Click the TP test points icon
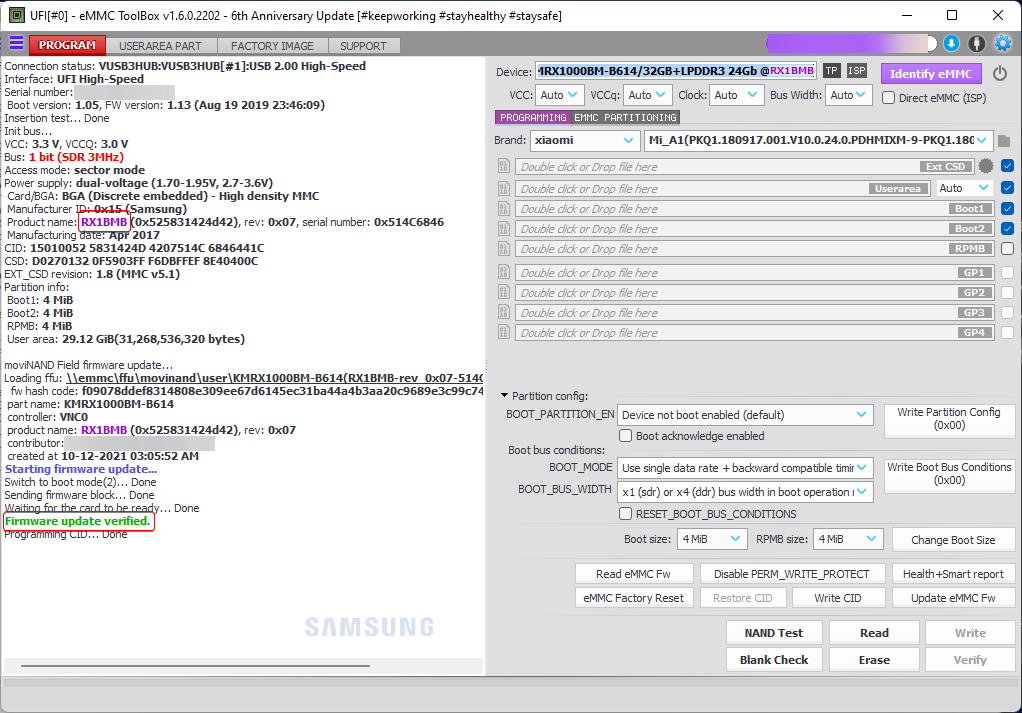The height and width of the screenshot is (713, 1022). click(832, 70)
